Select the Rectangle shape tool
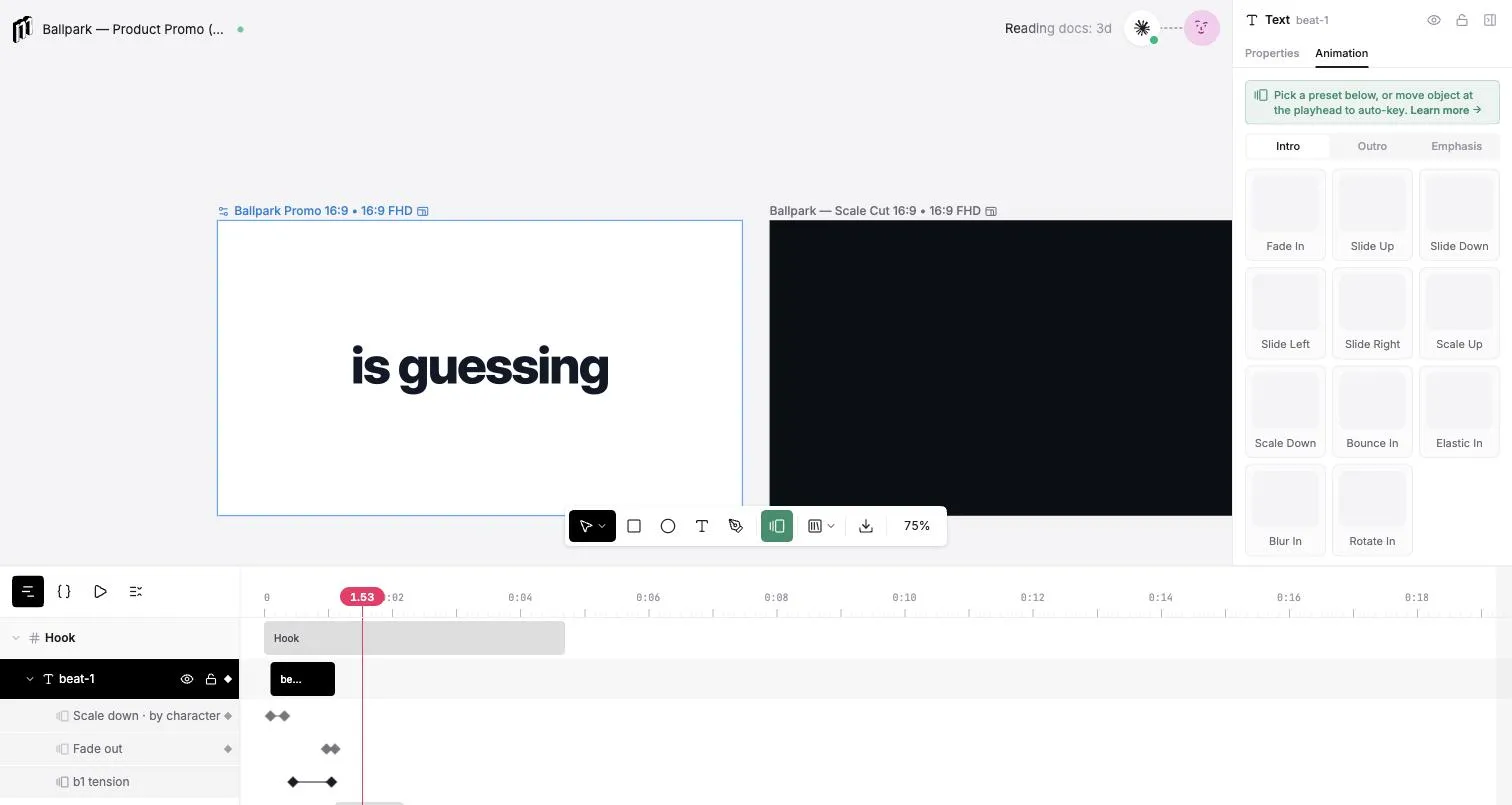This screenshot has height=805, width=1512. coord(634,526)
